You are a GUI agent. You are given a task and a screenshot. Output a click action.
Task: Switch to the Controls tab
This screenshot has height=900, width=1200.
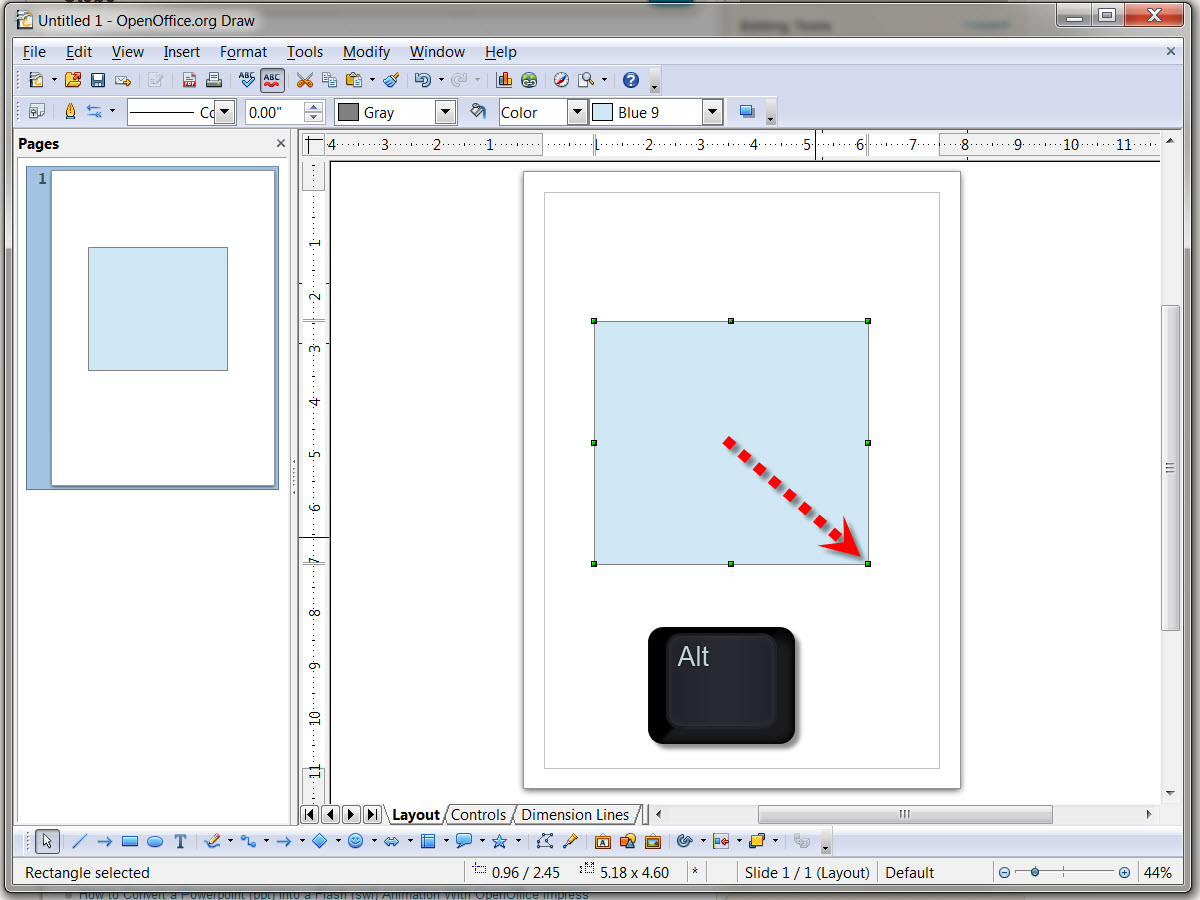coord(479,814)
